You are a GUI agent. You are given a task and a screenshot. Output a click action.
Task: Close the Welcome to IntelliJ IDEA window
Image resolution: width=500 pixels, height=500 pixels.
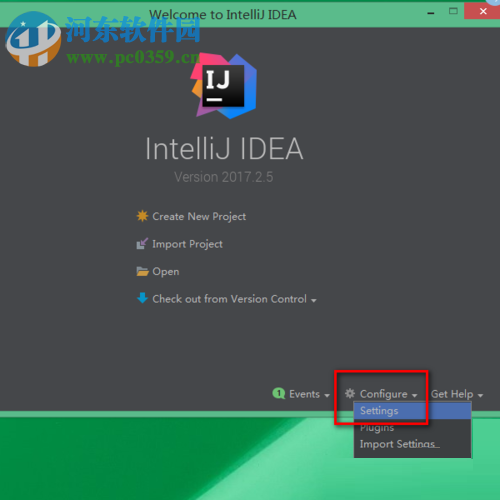(x=483, y=11)
